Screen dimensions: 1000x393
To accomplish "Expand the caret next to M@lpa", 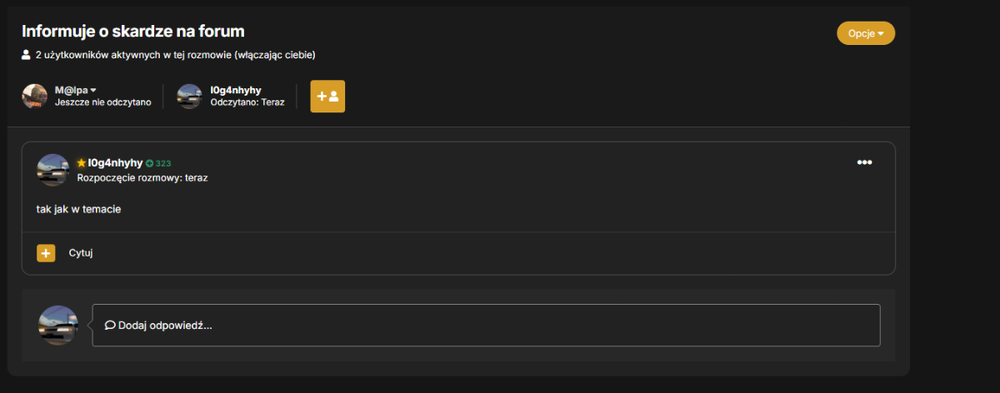I will [x=93, y=91].
